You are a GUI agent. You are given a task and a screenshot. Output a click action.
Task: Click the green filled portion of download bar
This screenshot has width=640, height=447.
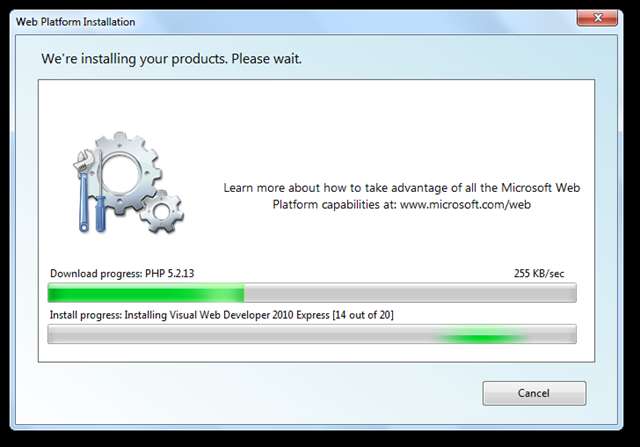[x=146, y=293]
